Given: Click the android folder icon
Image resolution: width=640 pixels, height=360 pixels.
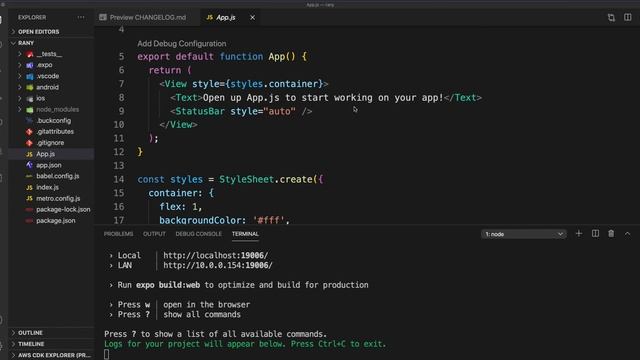Looking at the screenshot, I should pyautogui.click(x=29, y=87).
